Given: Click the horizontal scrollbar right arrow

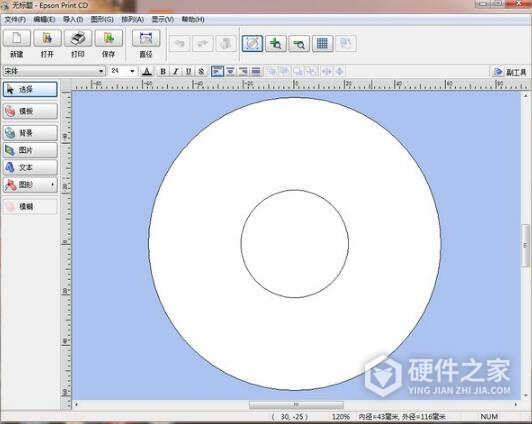Looking at the screenshot, I should [x=516, y=404].
